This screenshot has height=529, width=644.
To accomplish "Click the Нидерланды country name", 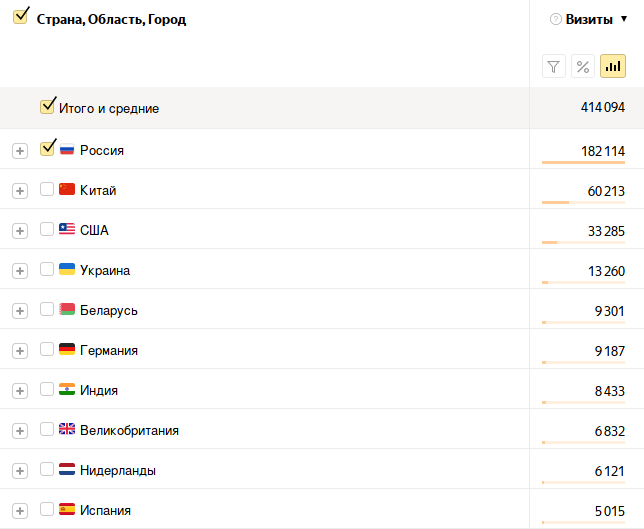I will tap(118, 470).
